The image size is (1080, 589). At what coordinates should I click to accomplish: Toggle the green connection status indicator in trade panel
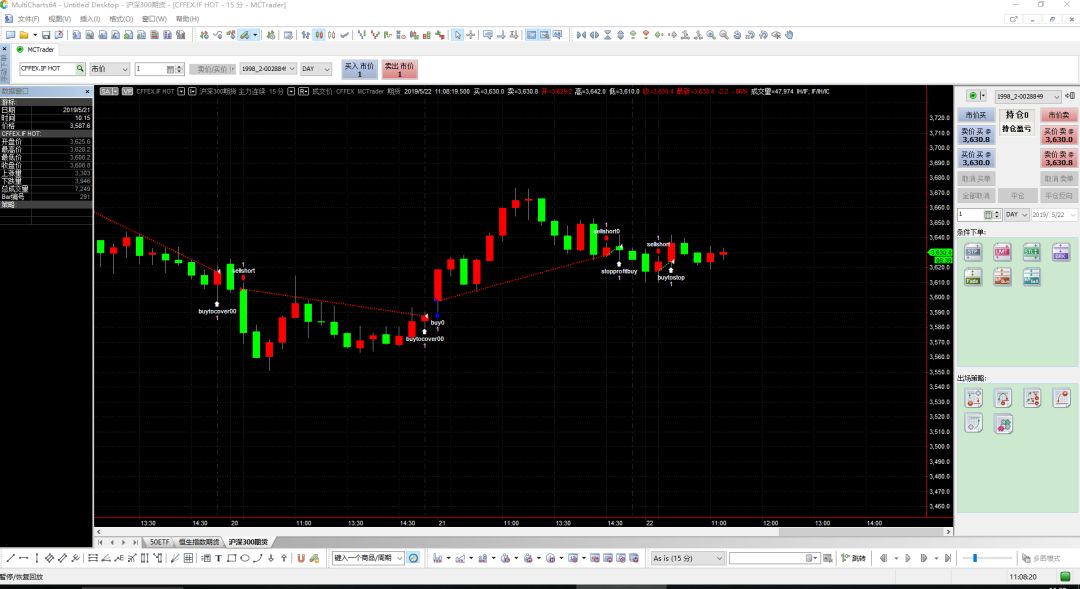973,96
